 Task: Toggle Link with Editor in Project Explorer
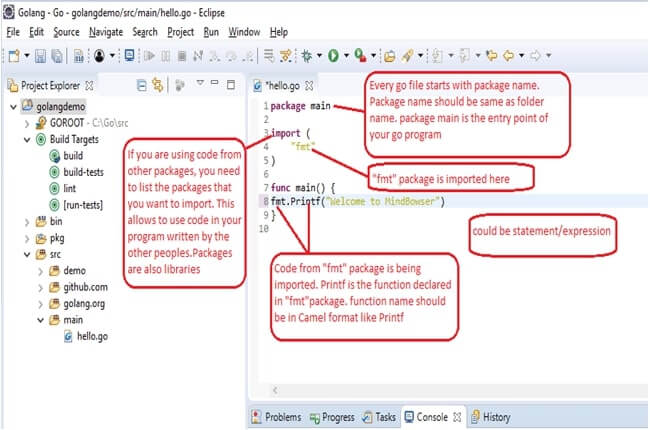(157, 85)
